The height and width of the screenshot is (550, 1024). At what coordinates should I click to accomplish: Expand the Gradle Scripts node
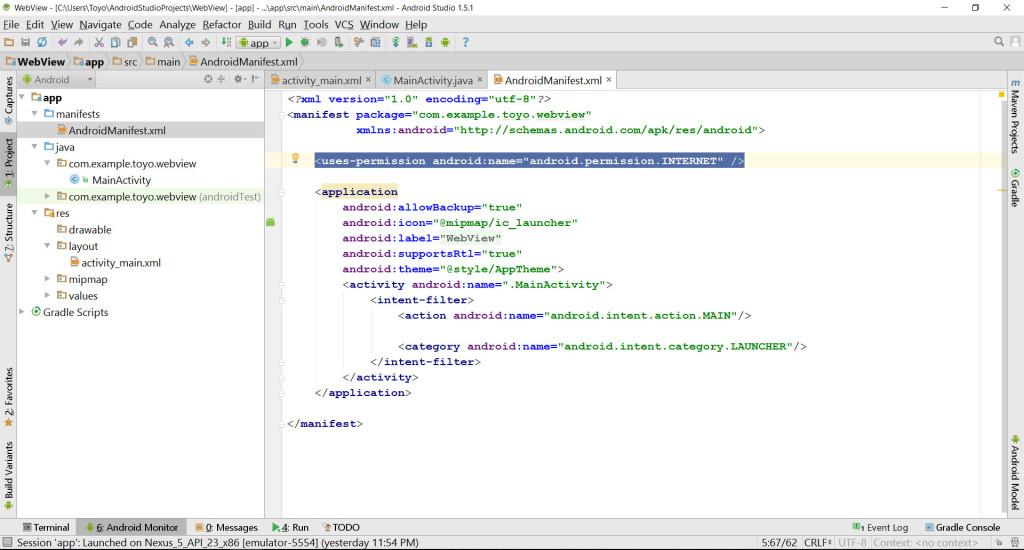(22, 312)
